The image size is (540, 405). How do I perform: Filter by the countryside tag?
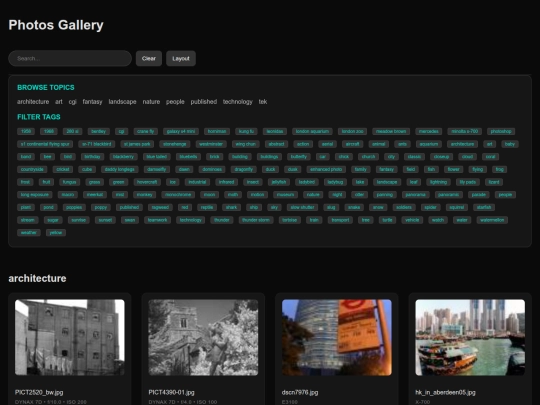coord(32,169)
